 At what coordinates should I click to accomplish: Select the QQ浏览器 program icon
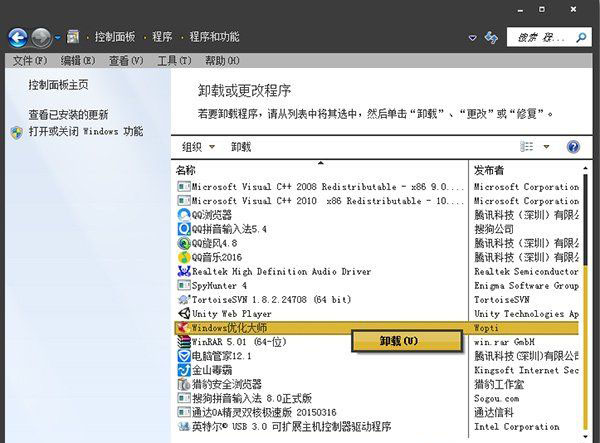coord(184,215)
